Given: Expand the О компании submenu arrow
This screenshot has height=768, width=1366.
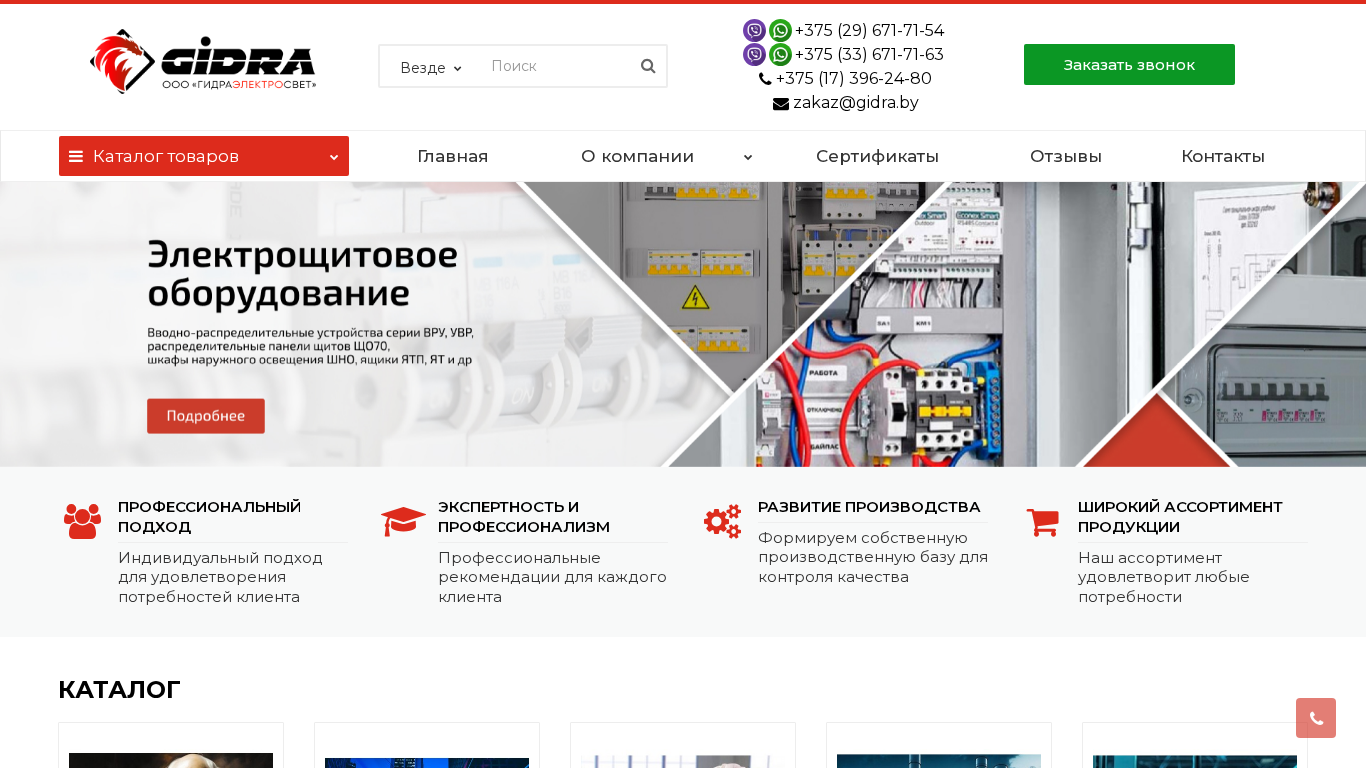Looking at the screenshot, I should coord(748,157).
